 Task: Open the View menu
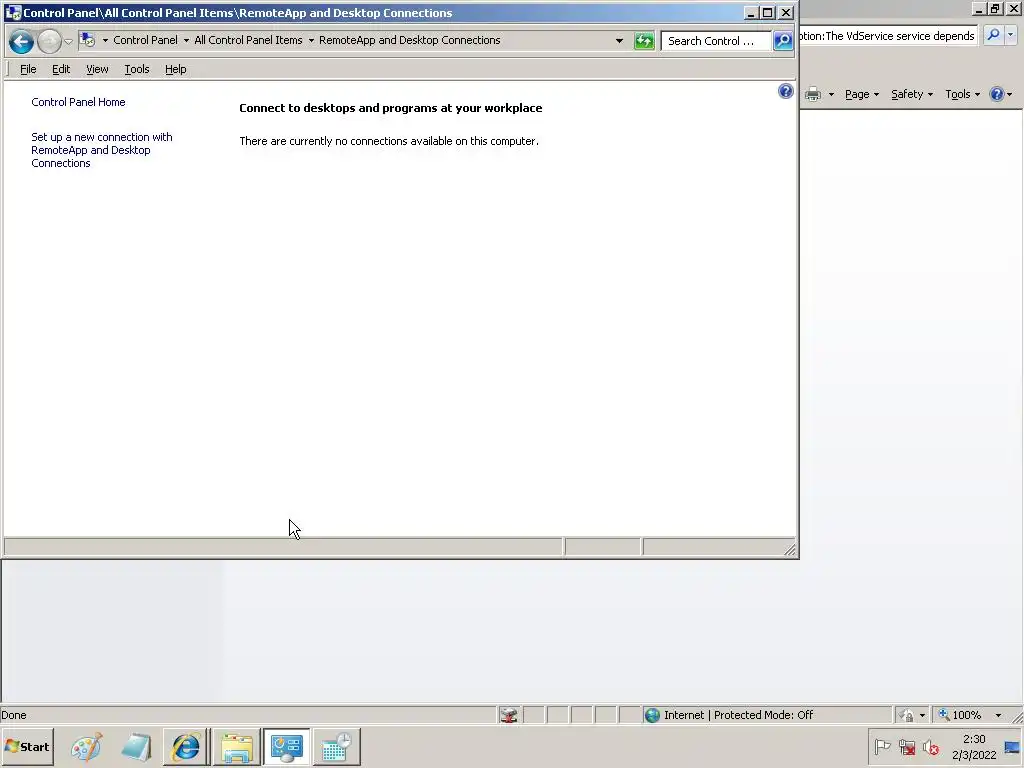point(97,69)
